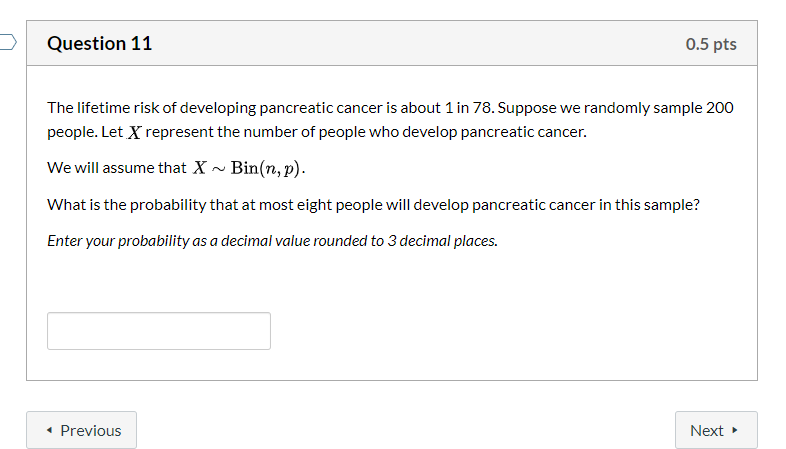Click the right arrow icon beside Next
The height and width of the screenshot is (449, 786).
tap(734, 430)
